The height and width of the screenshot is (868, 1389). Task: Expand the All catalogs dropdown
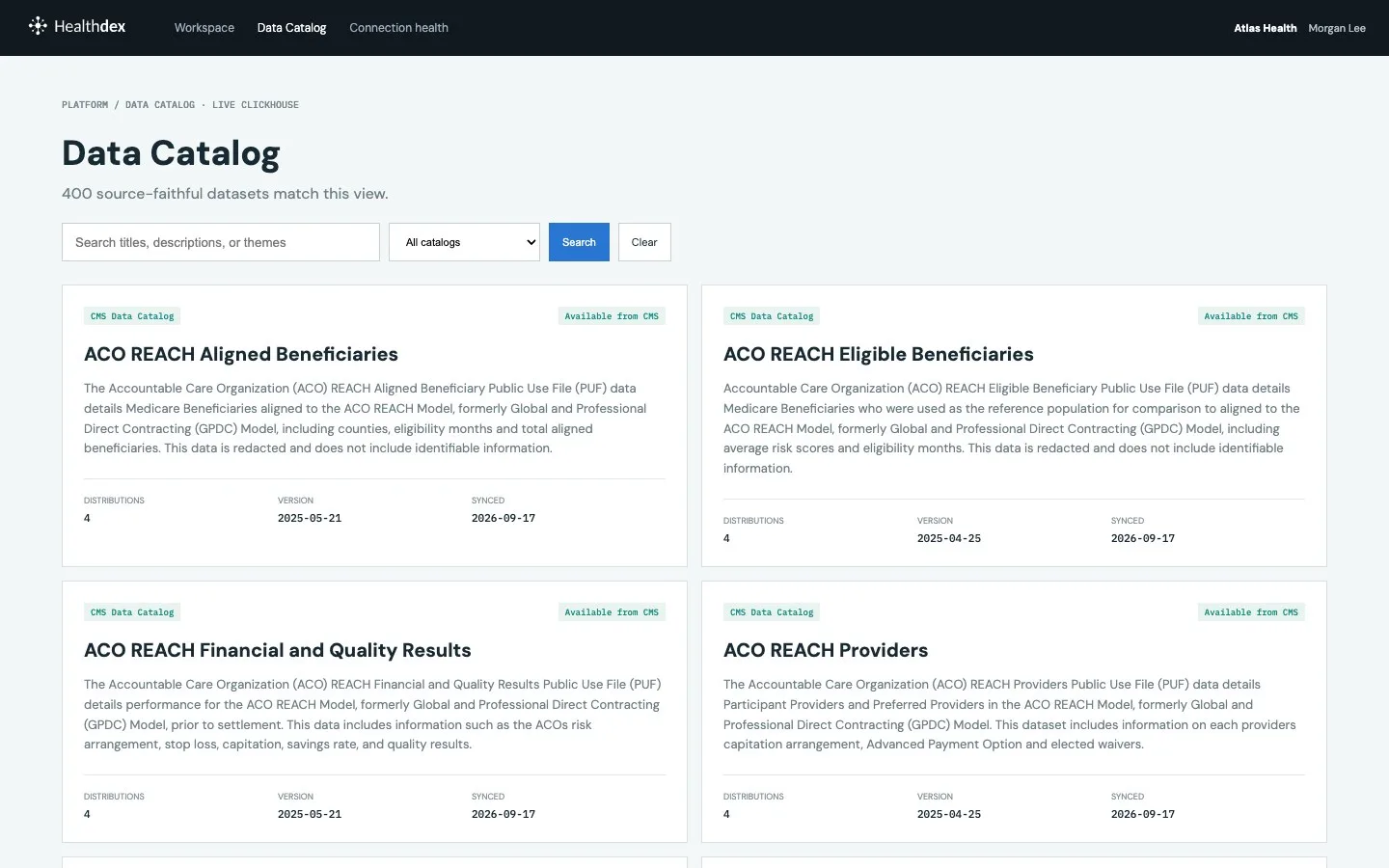point(464,242)
